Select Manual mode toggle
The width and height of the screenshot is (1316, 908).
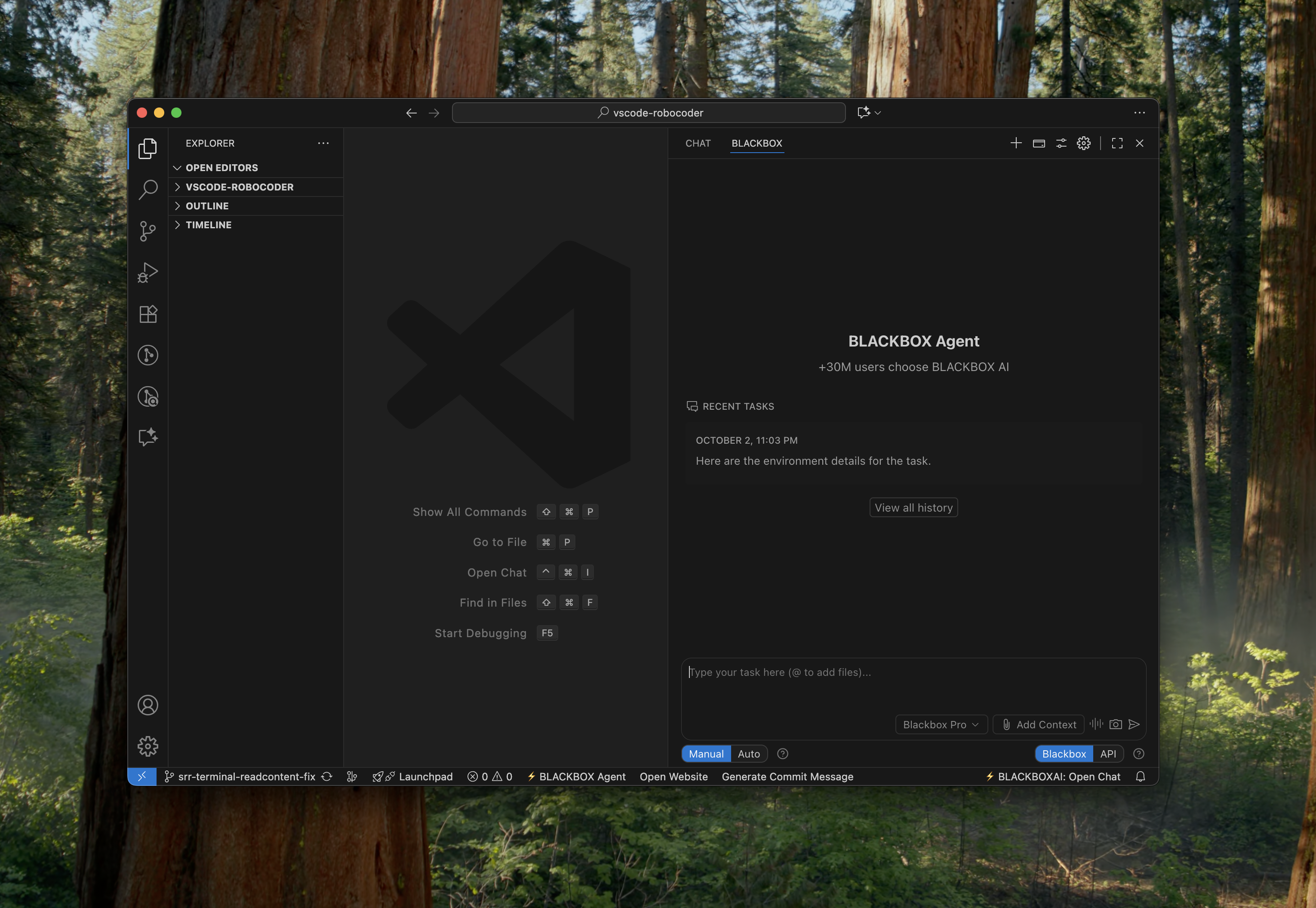(705, 754)
